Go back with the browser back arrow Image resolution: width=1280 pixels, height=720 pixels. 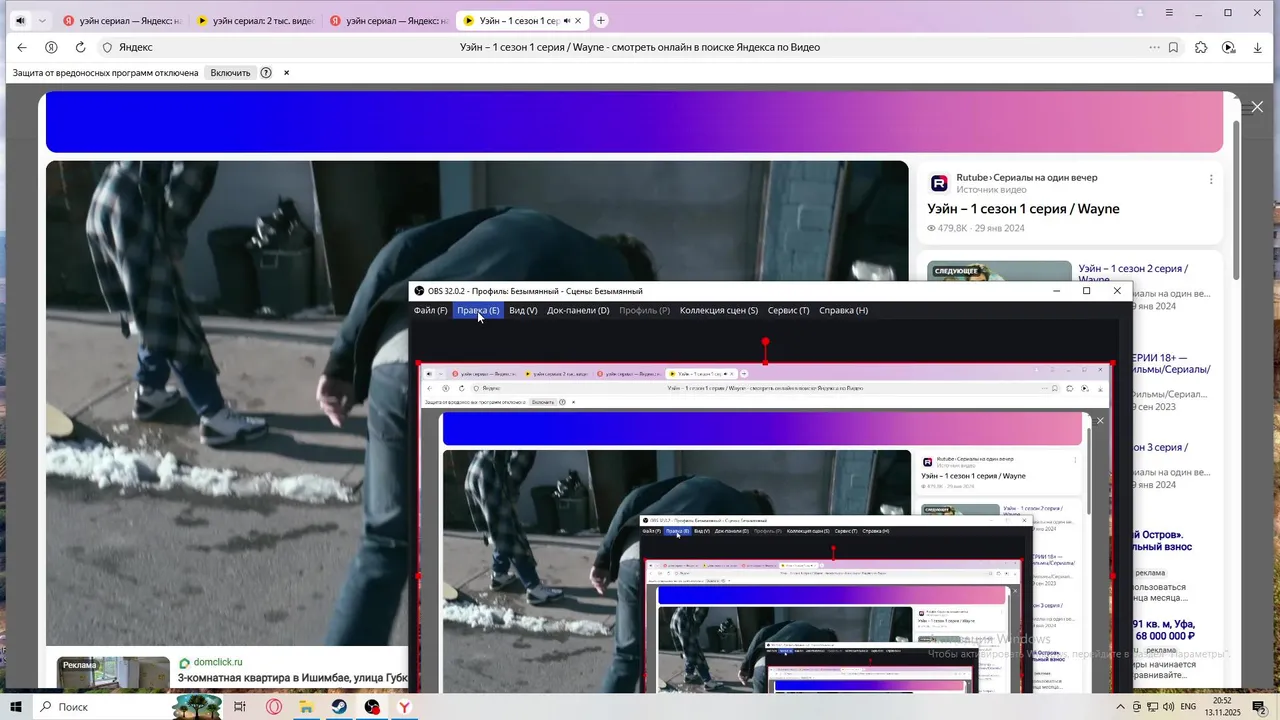coord(22,47)
